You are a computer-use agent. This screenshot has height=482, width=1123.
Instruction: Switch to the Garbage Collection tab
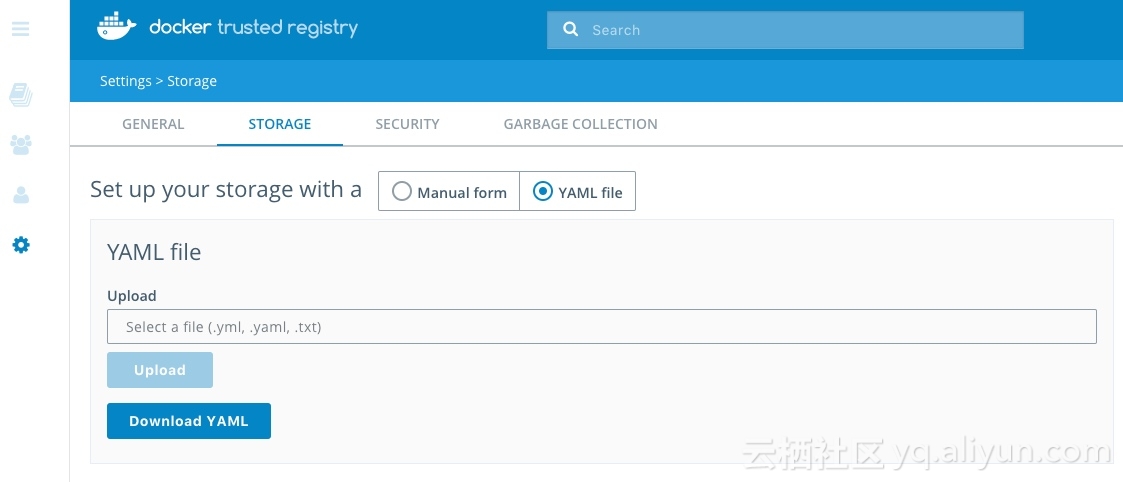click(580, 124)
